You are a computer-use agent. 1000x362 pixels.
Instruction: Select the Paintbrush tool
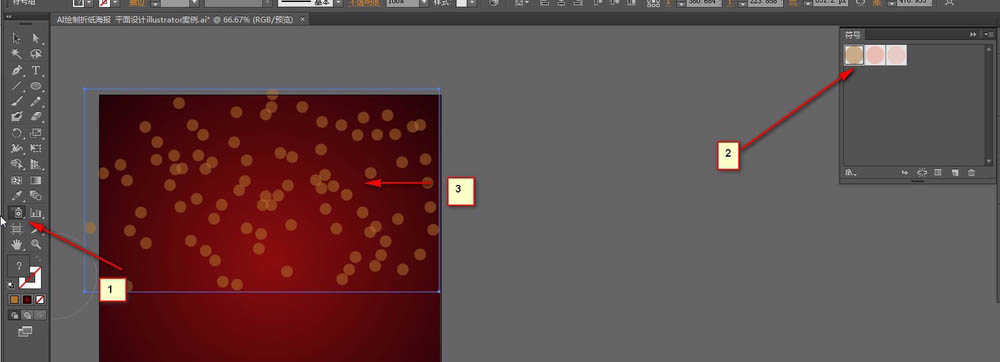[x=17, y=101]
